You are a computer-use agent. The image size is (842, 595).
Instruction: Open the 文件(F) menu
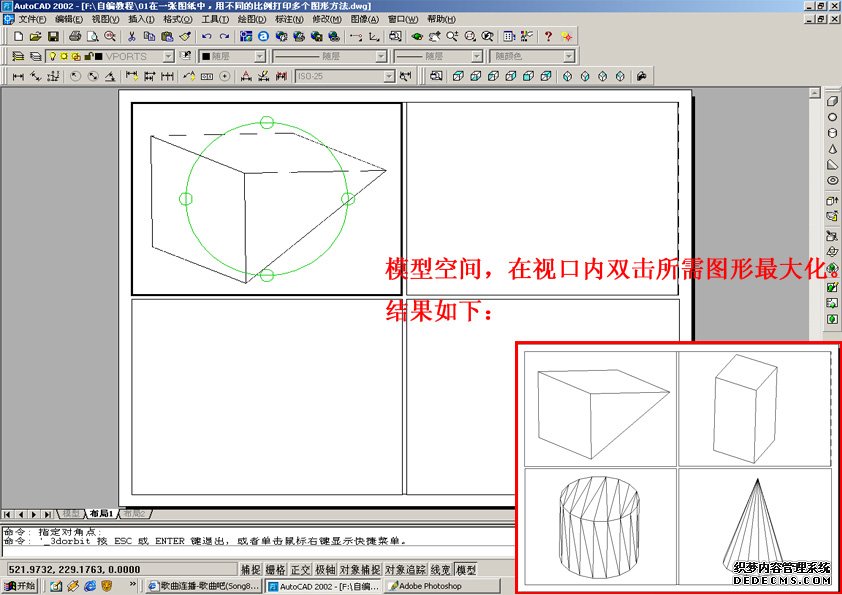tap(32, 19)
